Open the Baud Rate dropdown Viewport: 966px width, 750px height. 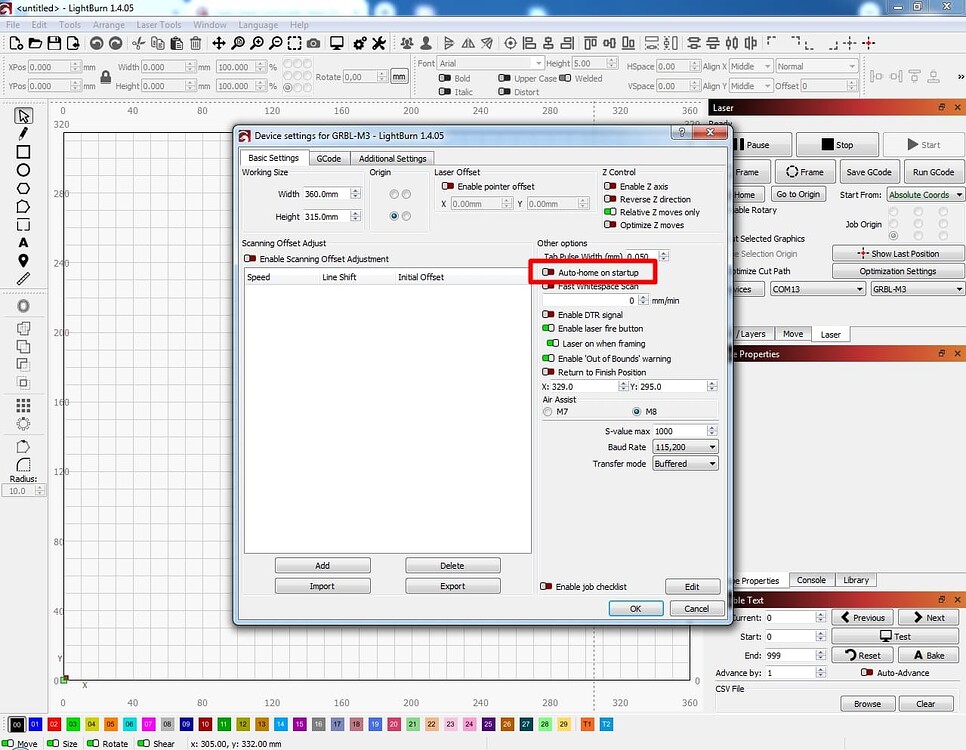(684, 446)
